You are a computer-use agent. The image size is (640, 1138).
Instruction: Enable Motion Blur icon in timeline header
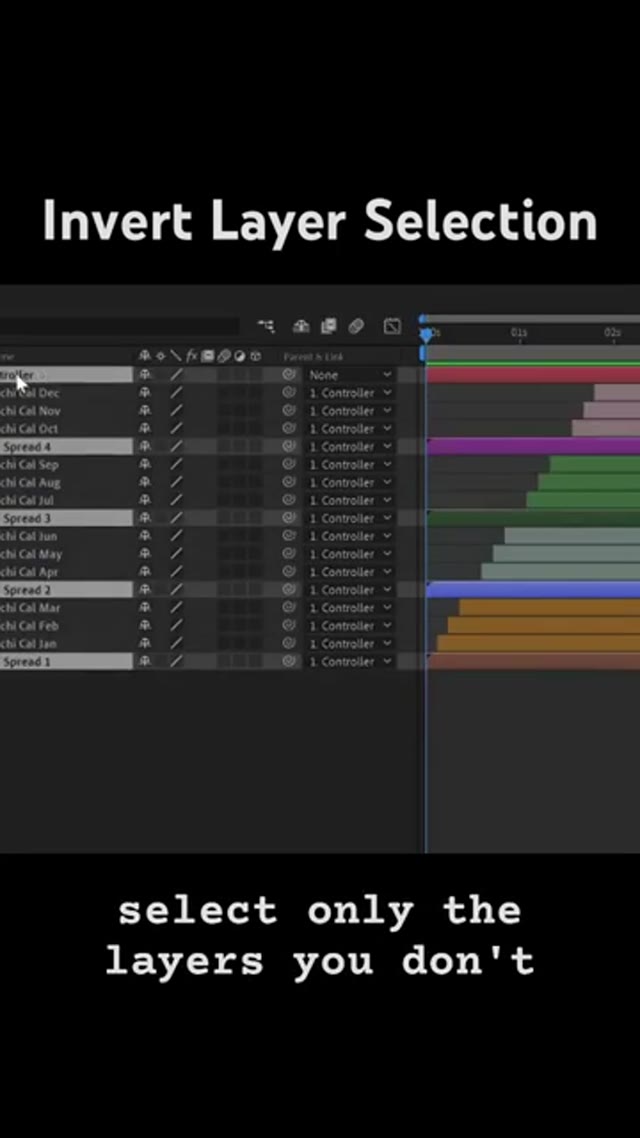(356, 326)
